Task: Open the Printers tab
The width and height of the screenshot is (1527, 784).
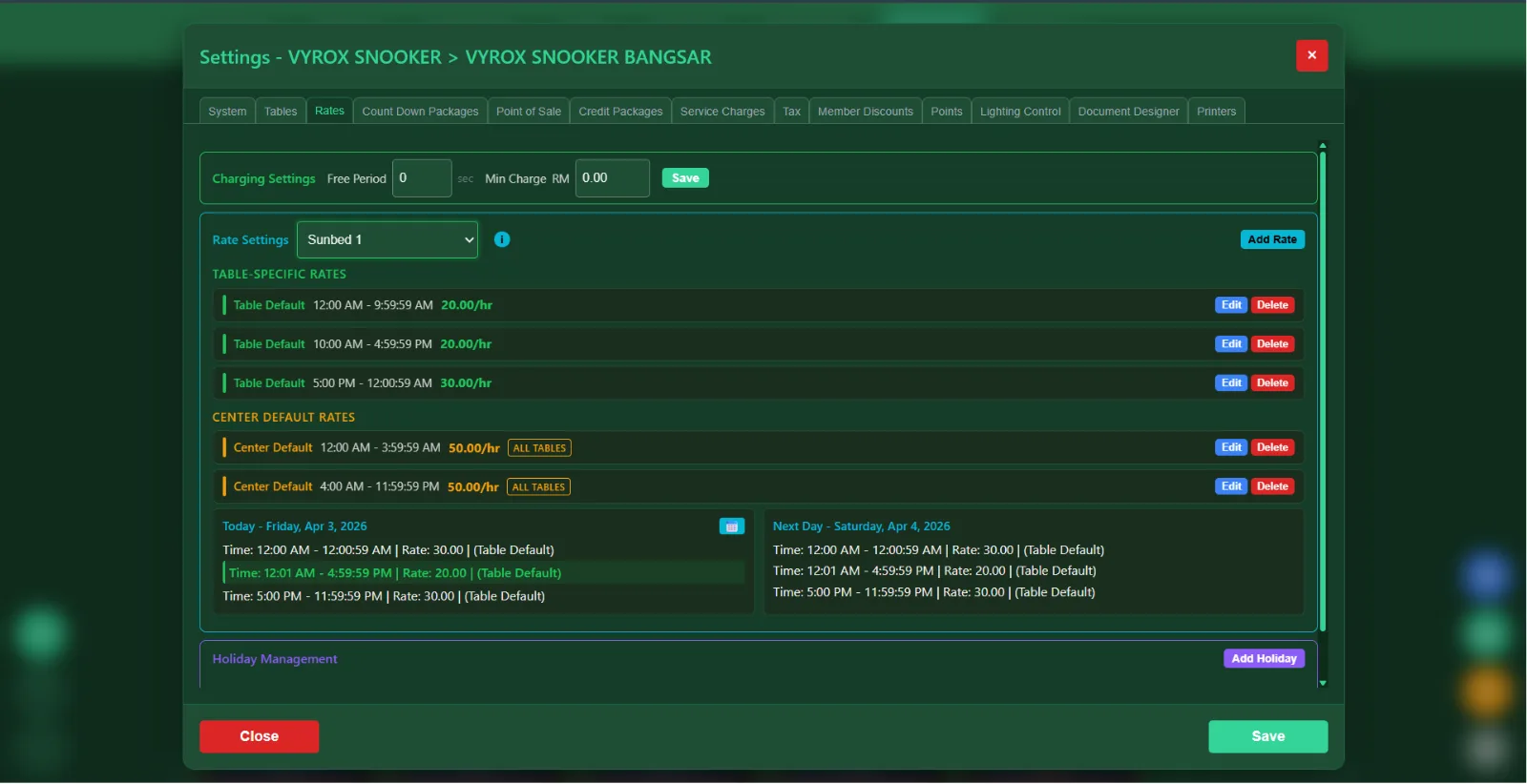Action: tap(1216, 112)
